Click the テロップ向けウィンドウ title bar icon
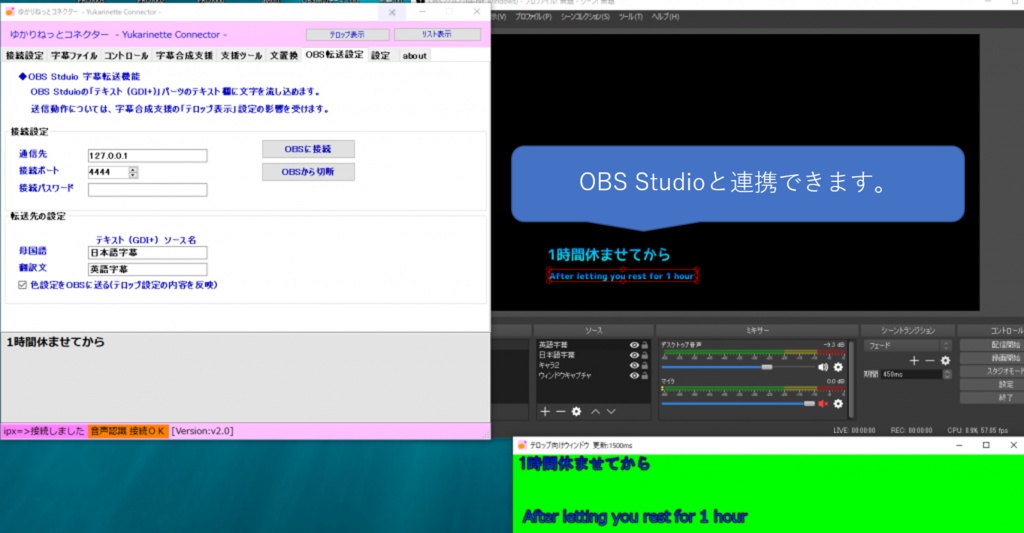 pyautogui.click(x=522, y=445)
